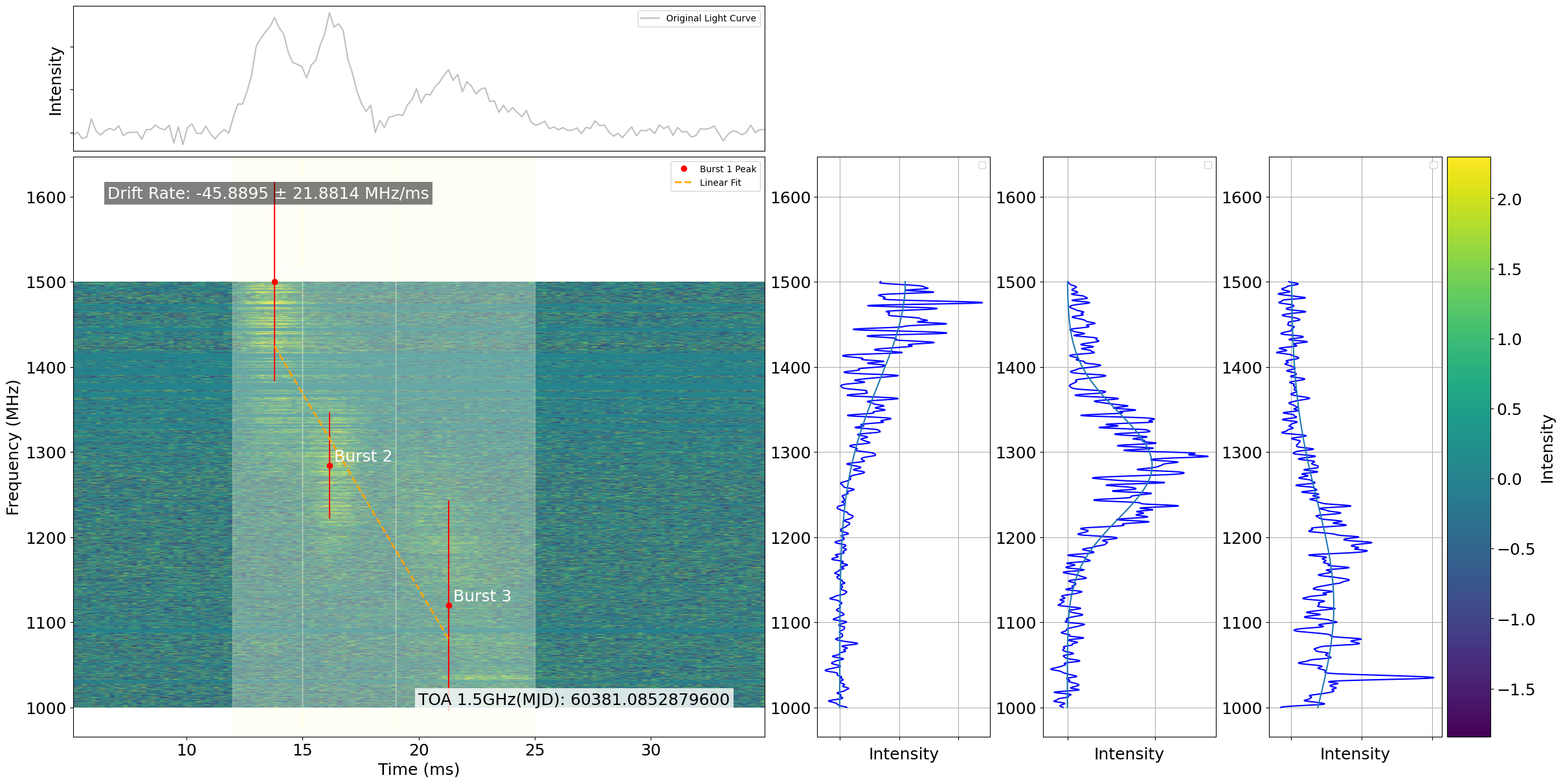Screen dimensions: 1561x784
Task: Select the Burst 2 label
Action: (x=363, y=456)
